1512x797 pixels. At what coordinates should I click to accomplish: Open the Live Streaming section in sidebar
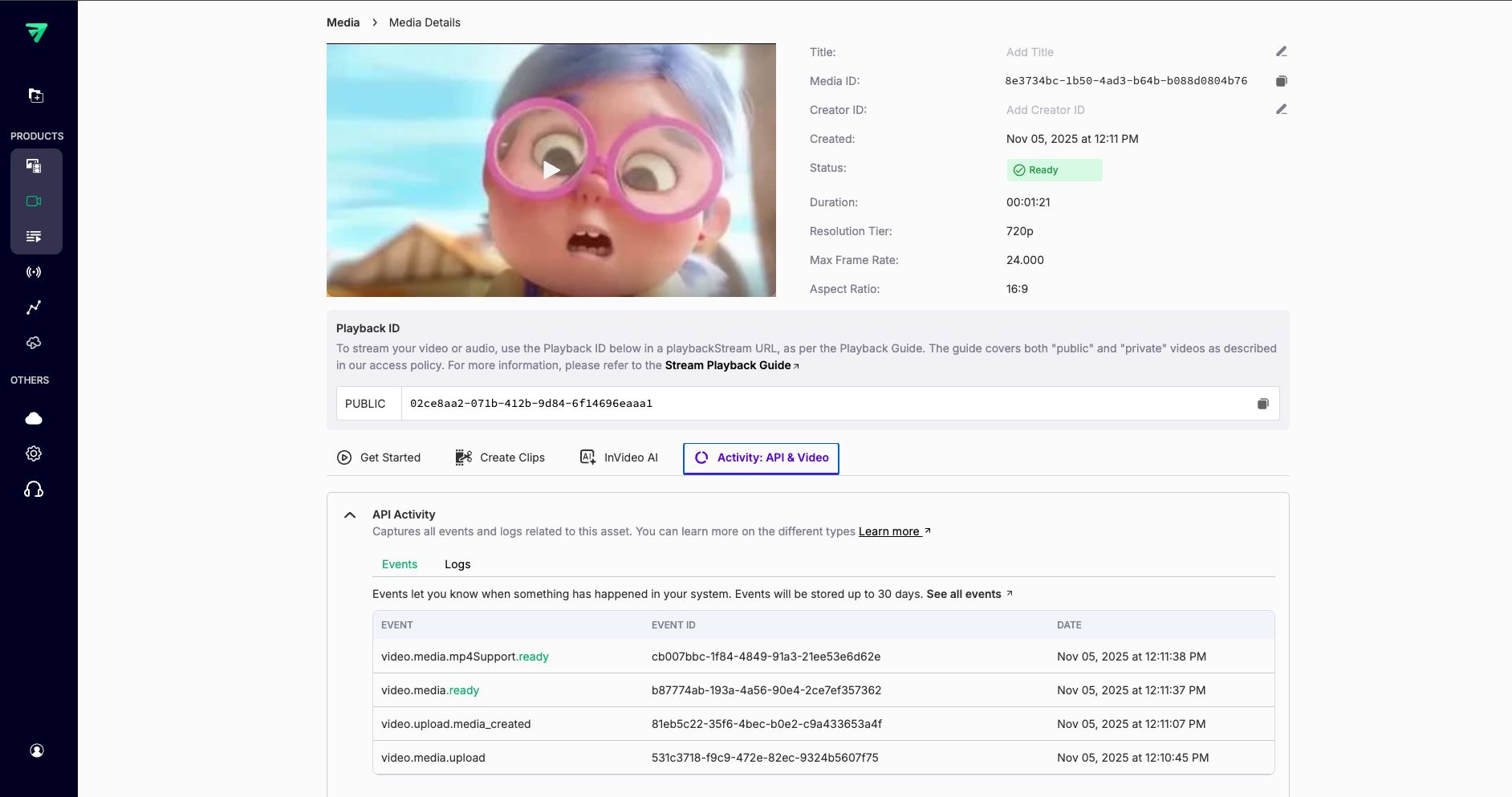[x=35, y=271]
